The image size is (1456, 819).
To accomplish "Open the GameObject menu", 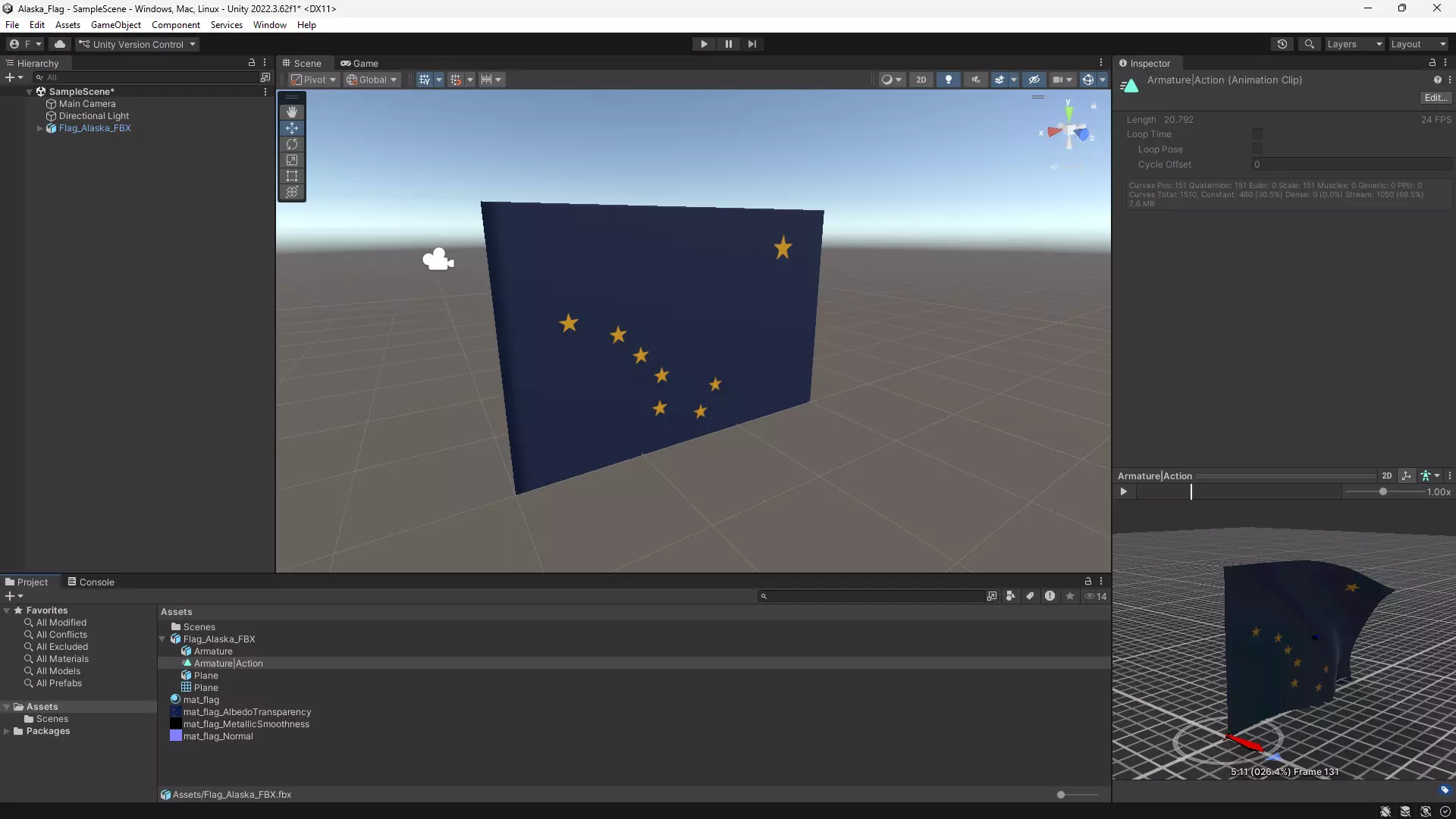I will (x=116, y=25).
